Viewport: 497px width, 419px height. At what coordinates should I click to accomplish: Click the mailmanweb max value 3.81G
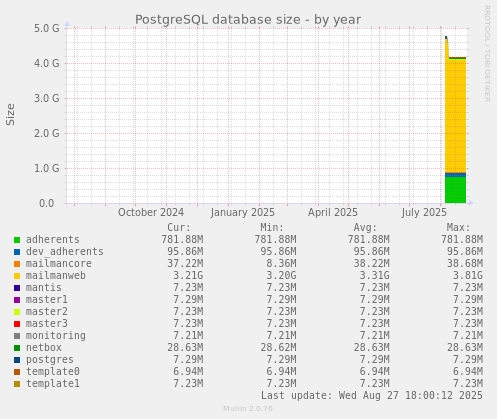click(468, 276)
